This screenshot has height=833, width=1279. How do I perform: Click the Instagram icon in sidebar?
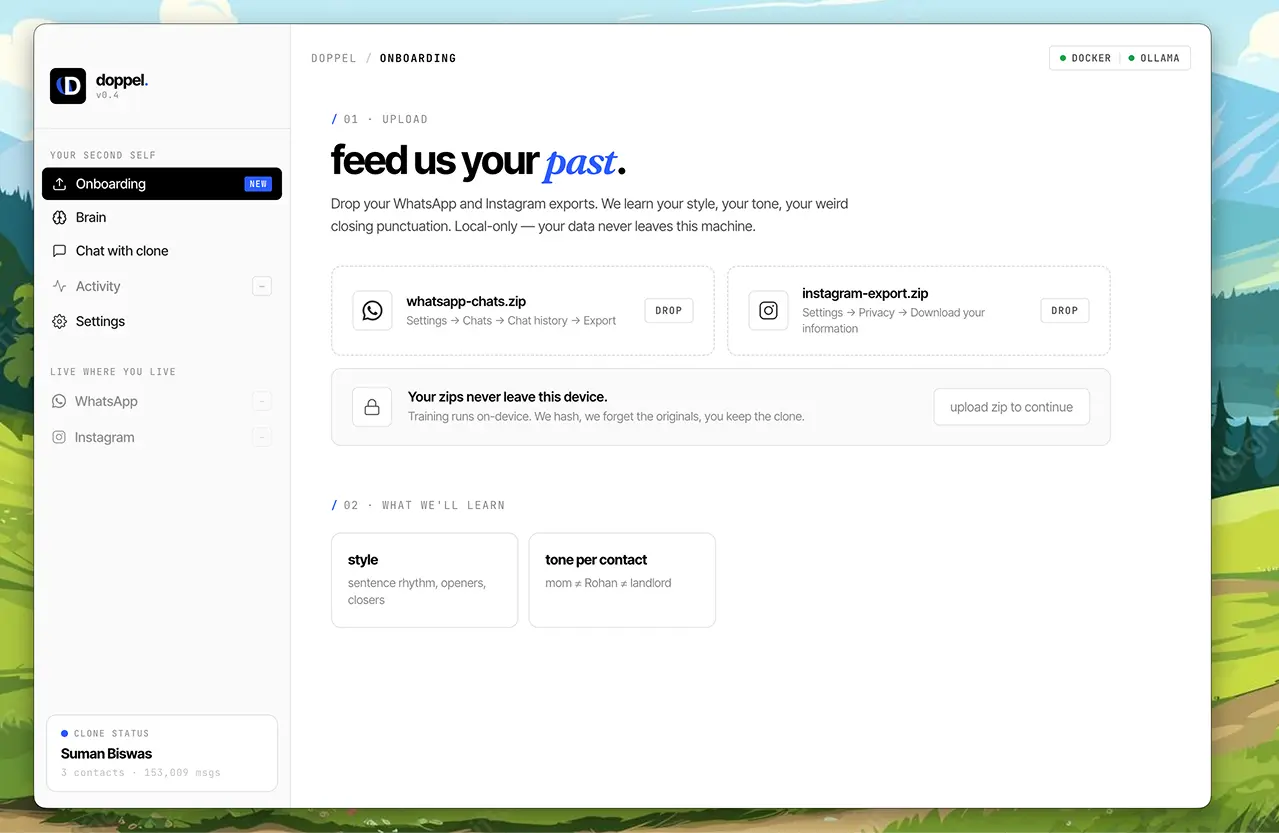click(x=59, y=437)
